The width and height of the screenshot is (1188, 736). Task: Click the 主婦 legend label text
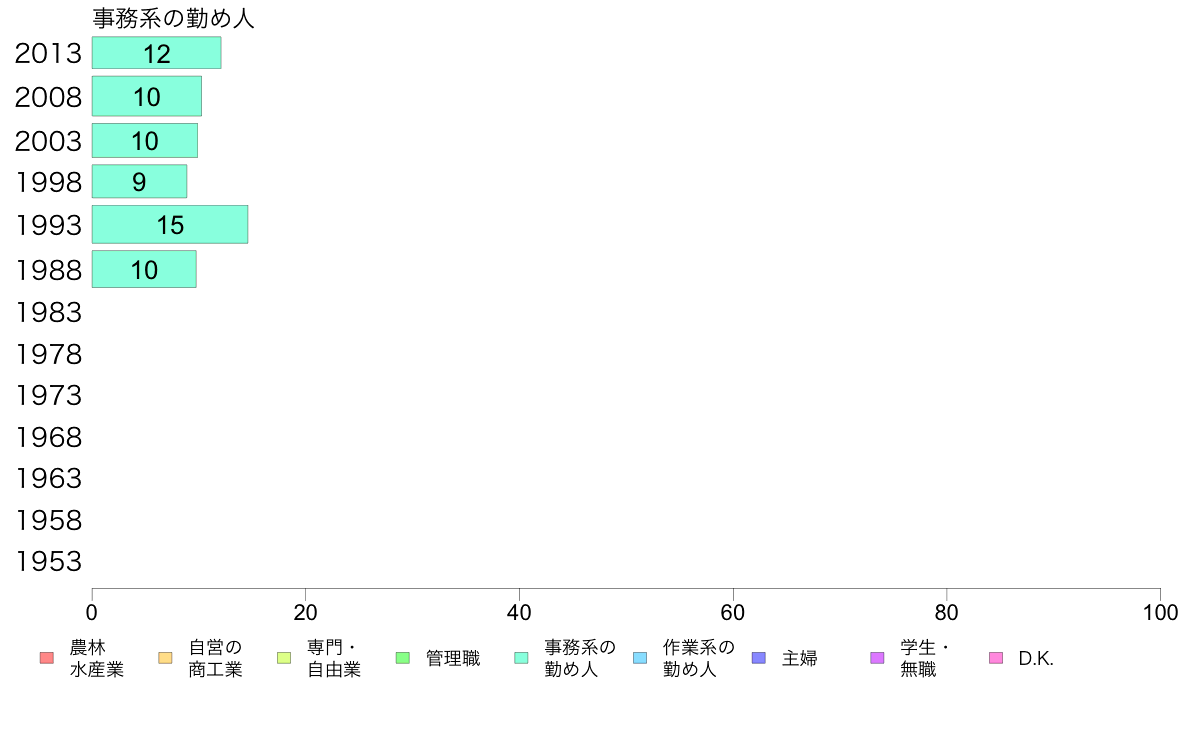tap(800, 658)
